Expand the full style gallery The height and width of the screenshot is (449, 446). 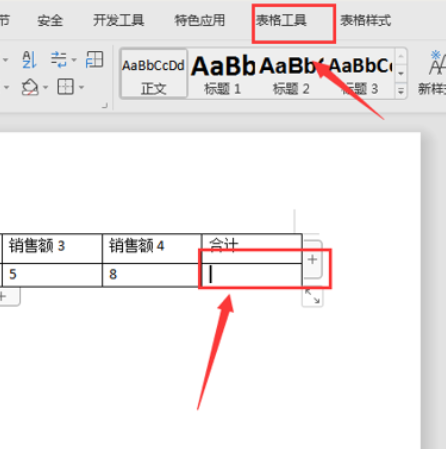point(401,90)
